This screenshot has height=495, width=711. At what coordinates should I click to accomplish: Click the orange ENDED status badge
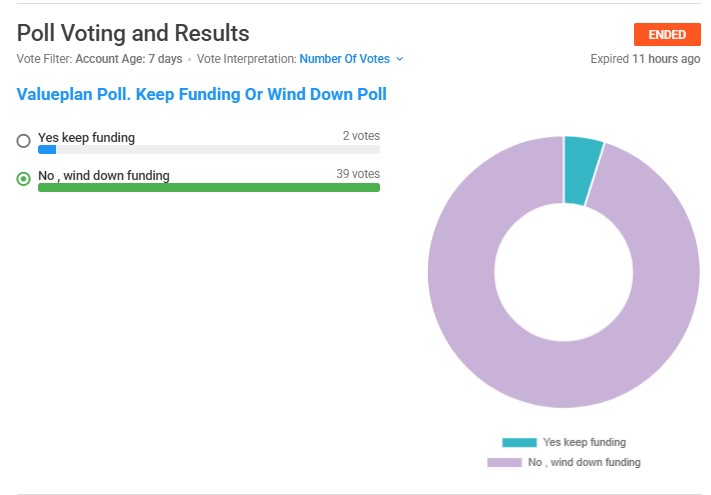[667, 35]
